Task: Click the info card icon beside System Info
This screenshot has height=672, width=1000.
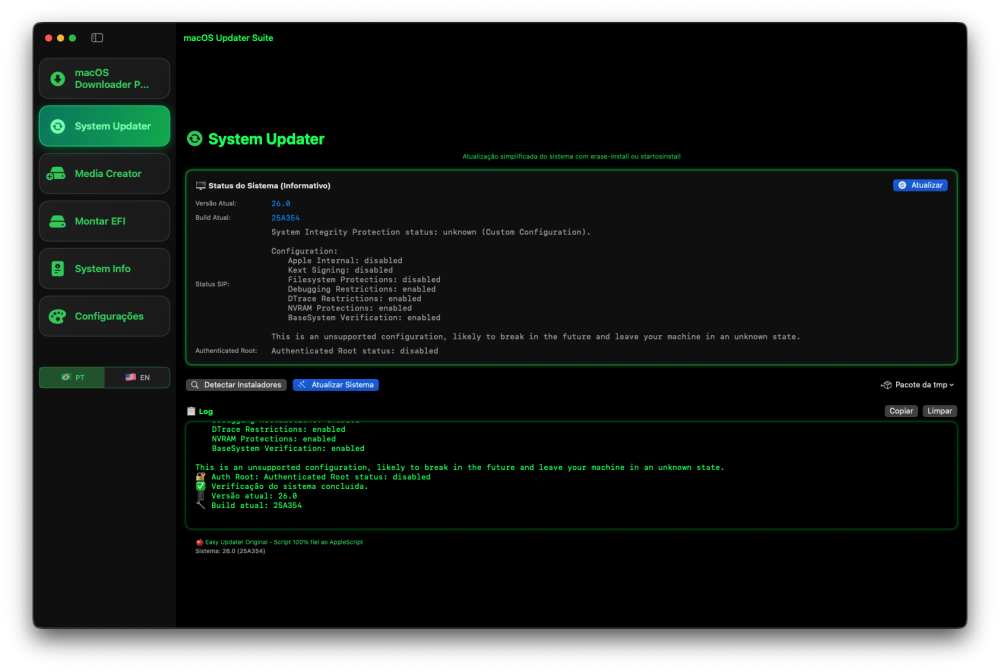Action: click(x=57, y=268)
